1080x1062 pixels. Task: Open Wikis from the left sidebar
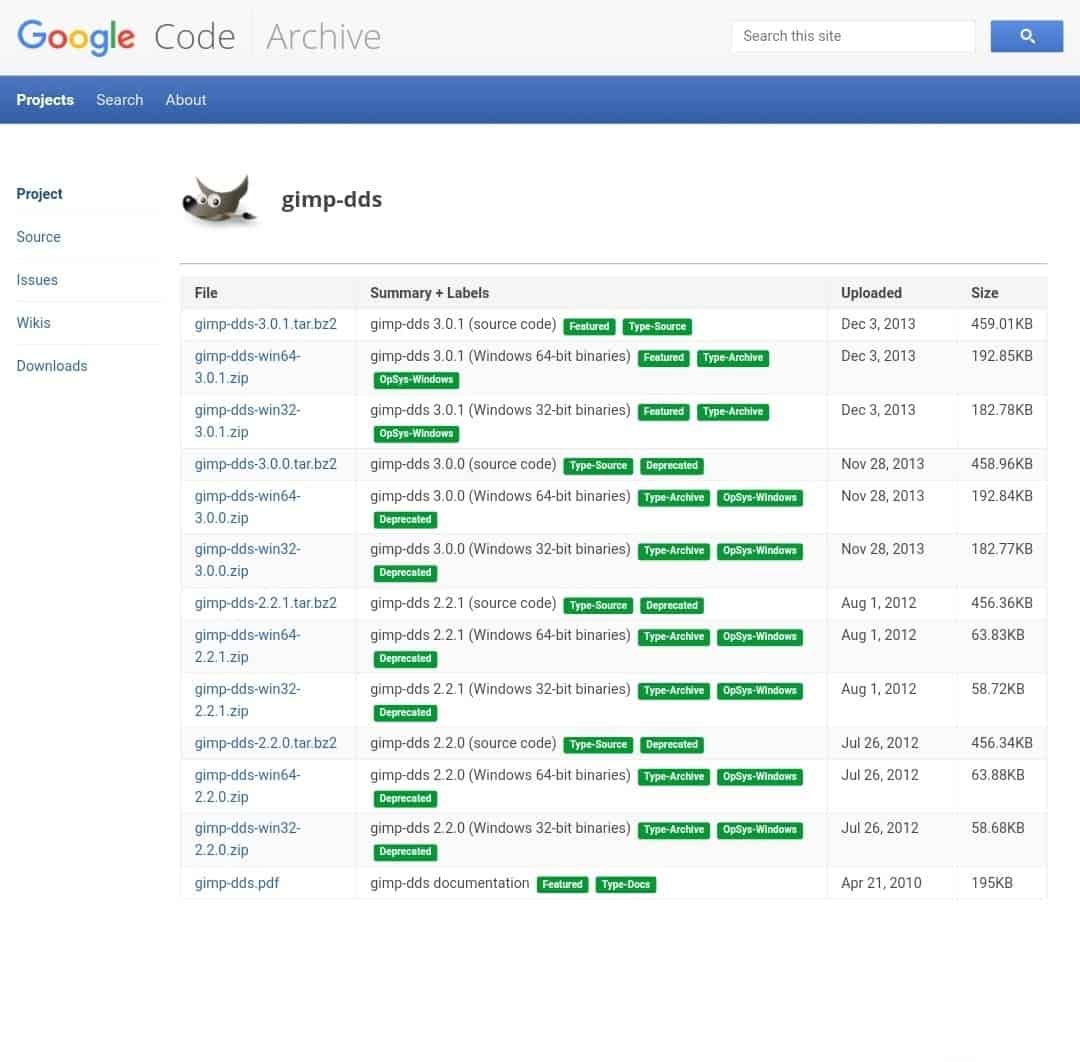[x=33, y=323]
